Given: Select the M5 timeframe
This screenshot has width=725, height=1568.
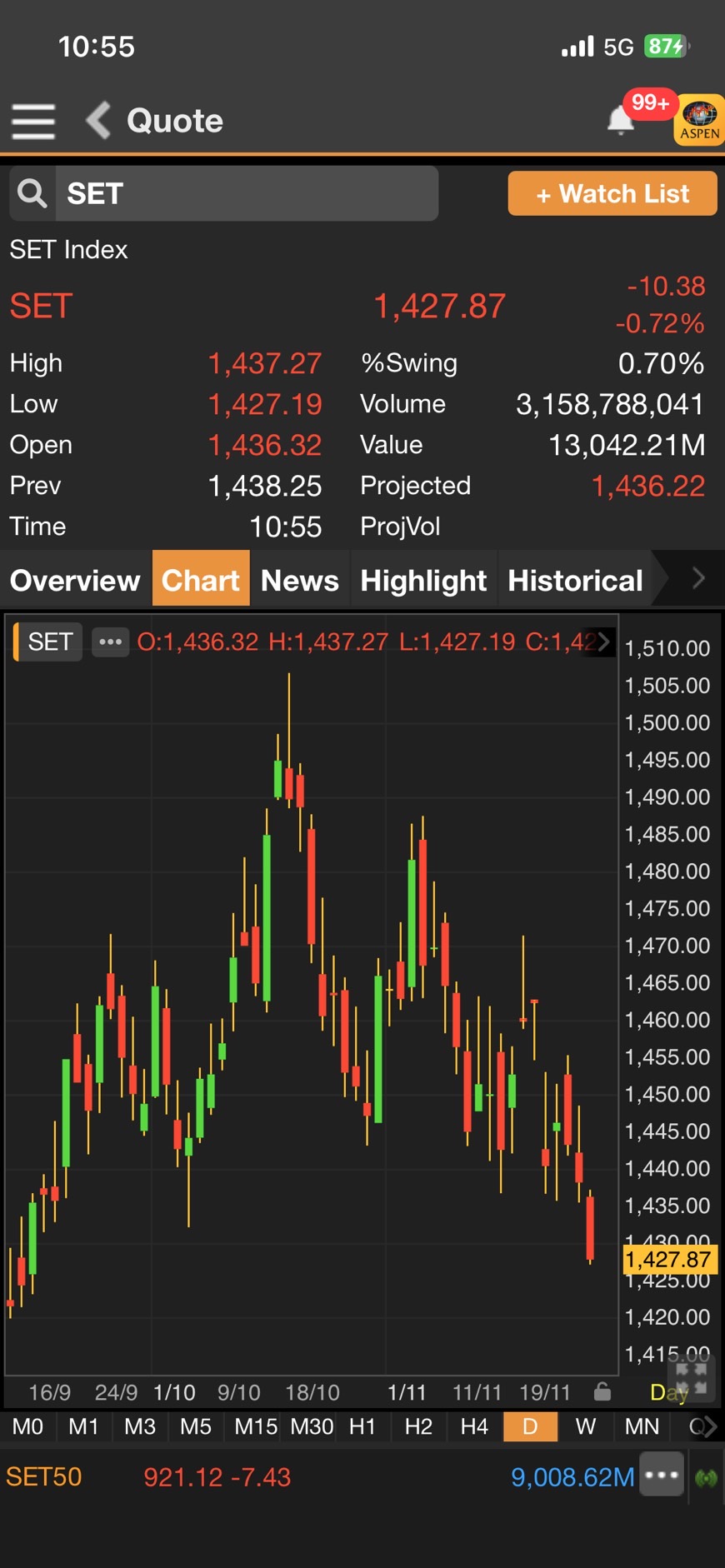Looking at the screenshot, I should coord(196,1426).
